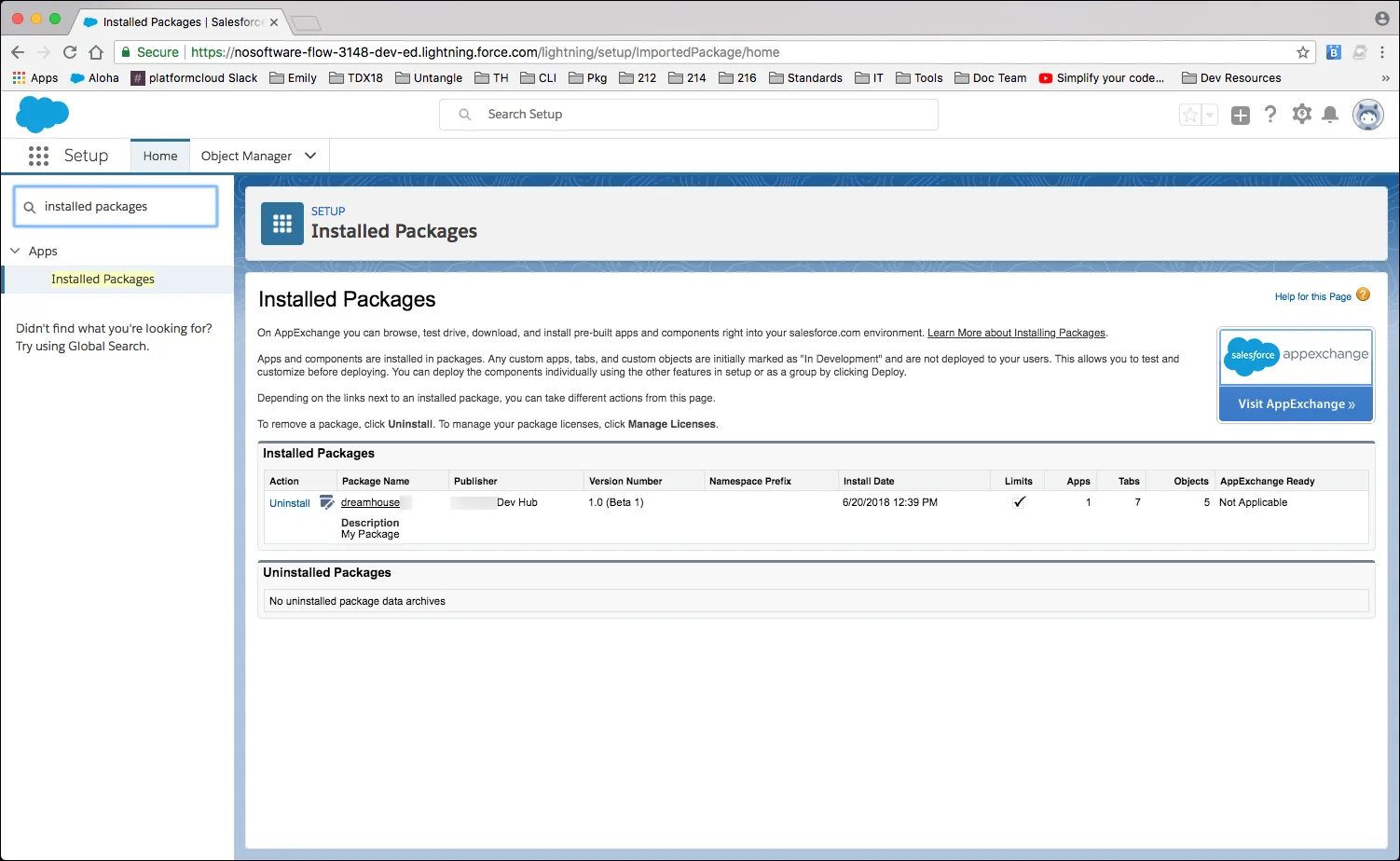1400x861 pixels.
Task: Click the Publisher column header
Action: 475,482
